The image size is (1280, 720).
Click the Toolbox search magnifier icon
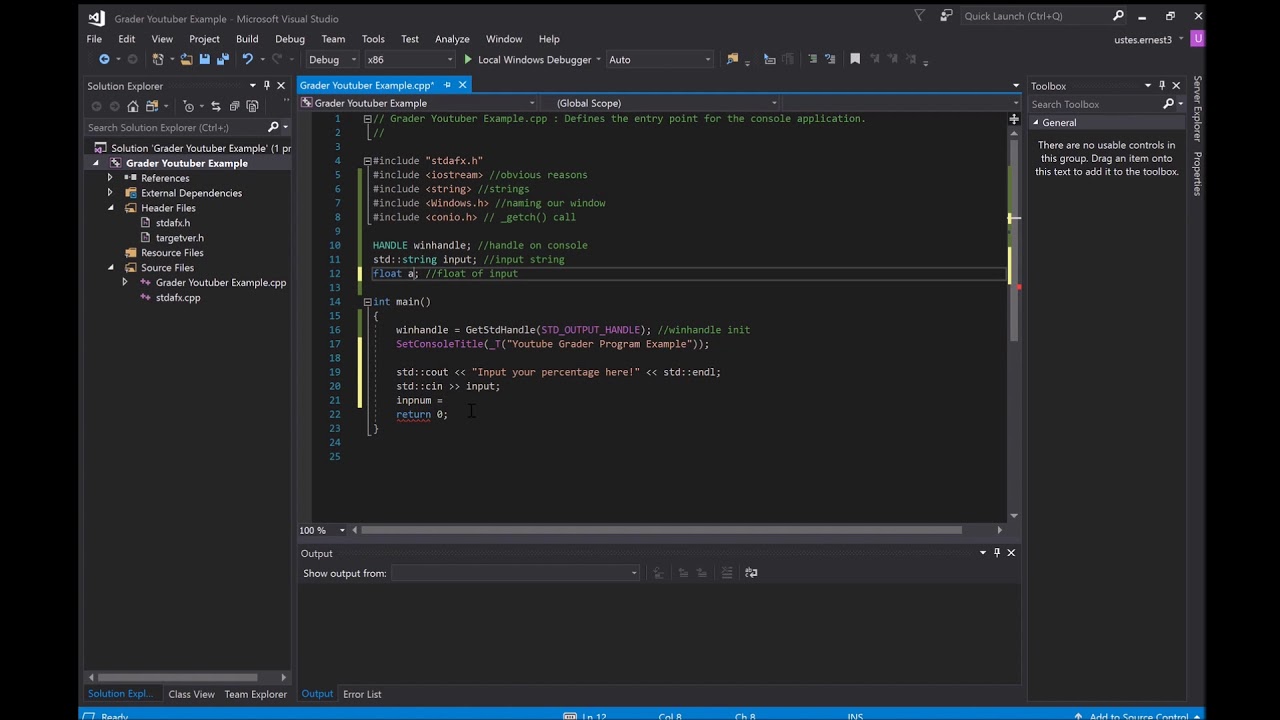pyautogui.click(x=1168, y=104)
